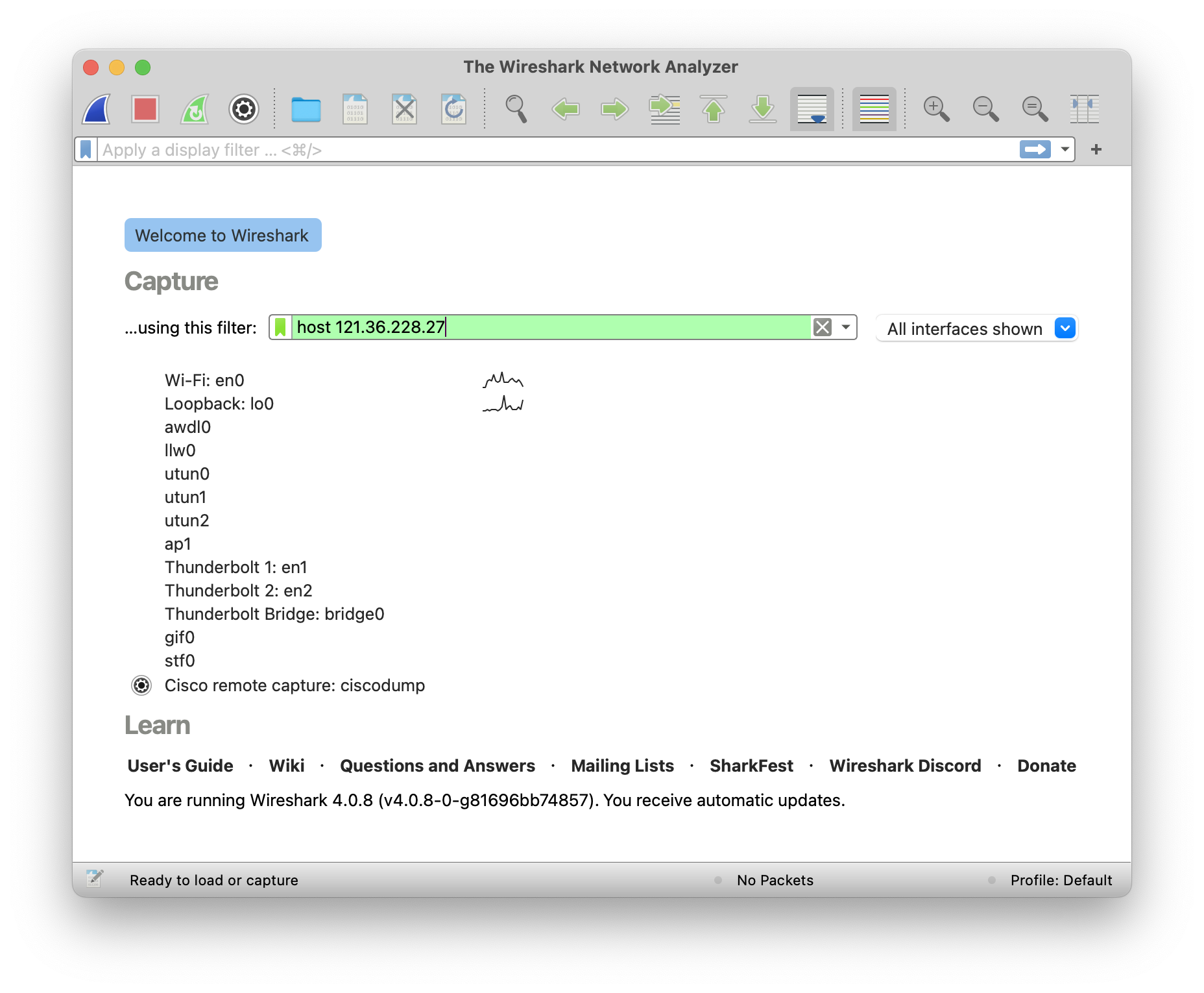The image size is (1204, 993).
Task: Open the Mailing Lists link
Action: (623, 766)
